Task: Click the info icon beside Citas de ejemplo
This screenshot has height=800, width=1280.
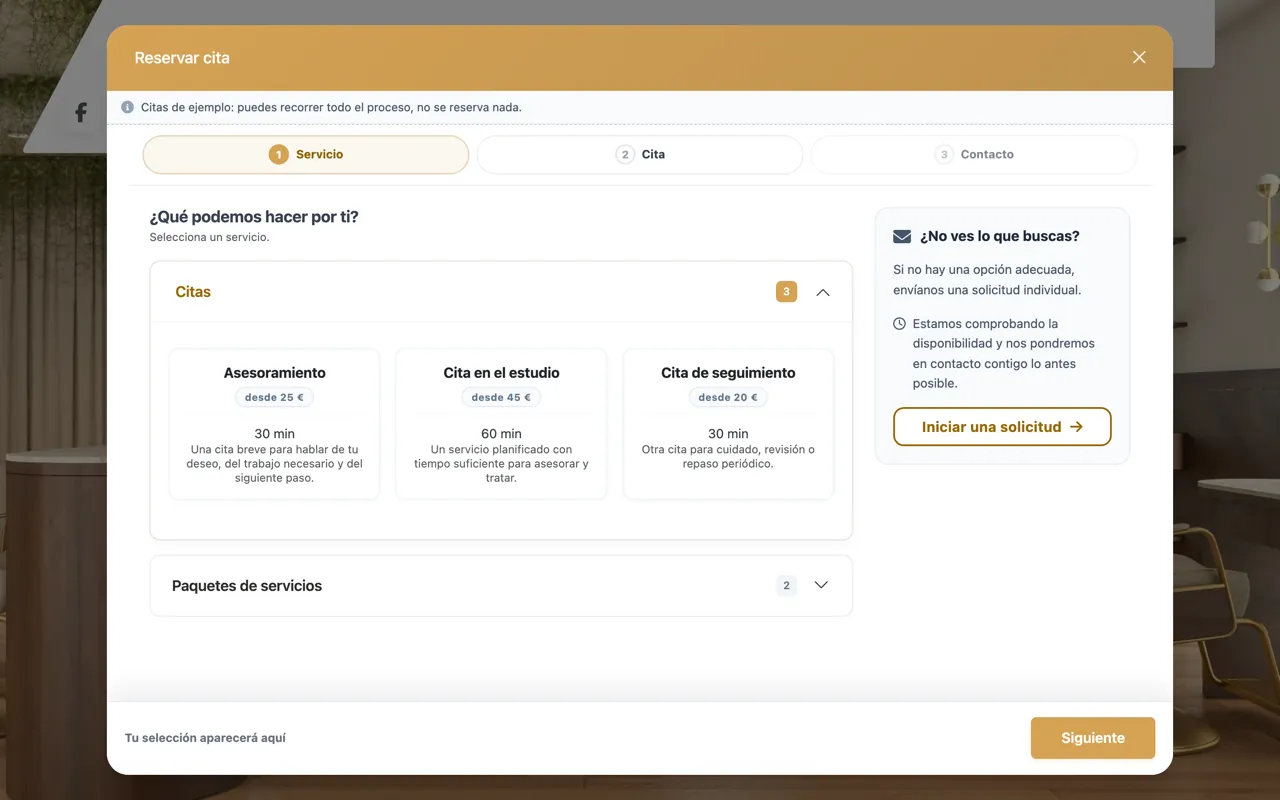Action: coord(127,107)
